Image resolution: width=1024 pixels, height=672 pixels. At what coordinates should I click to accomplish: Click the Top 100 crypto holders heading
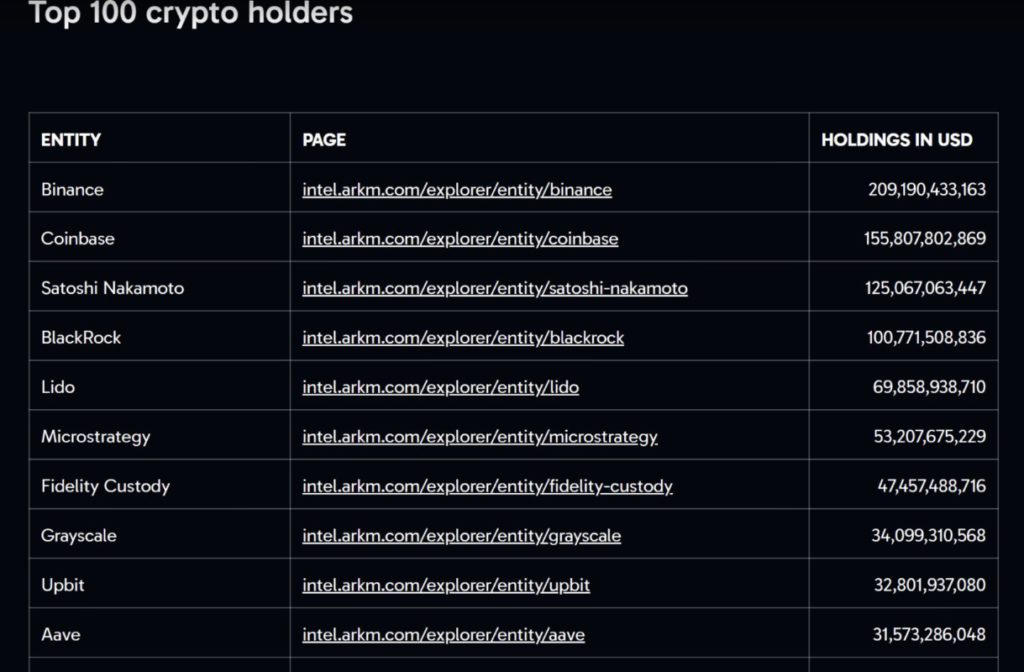click(x=190, y=13)
